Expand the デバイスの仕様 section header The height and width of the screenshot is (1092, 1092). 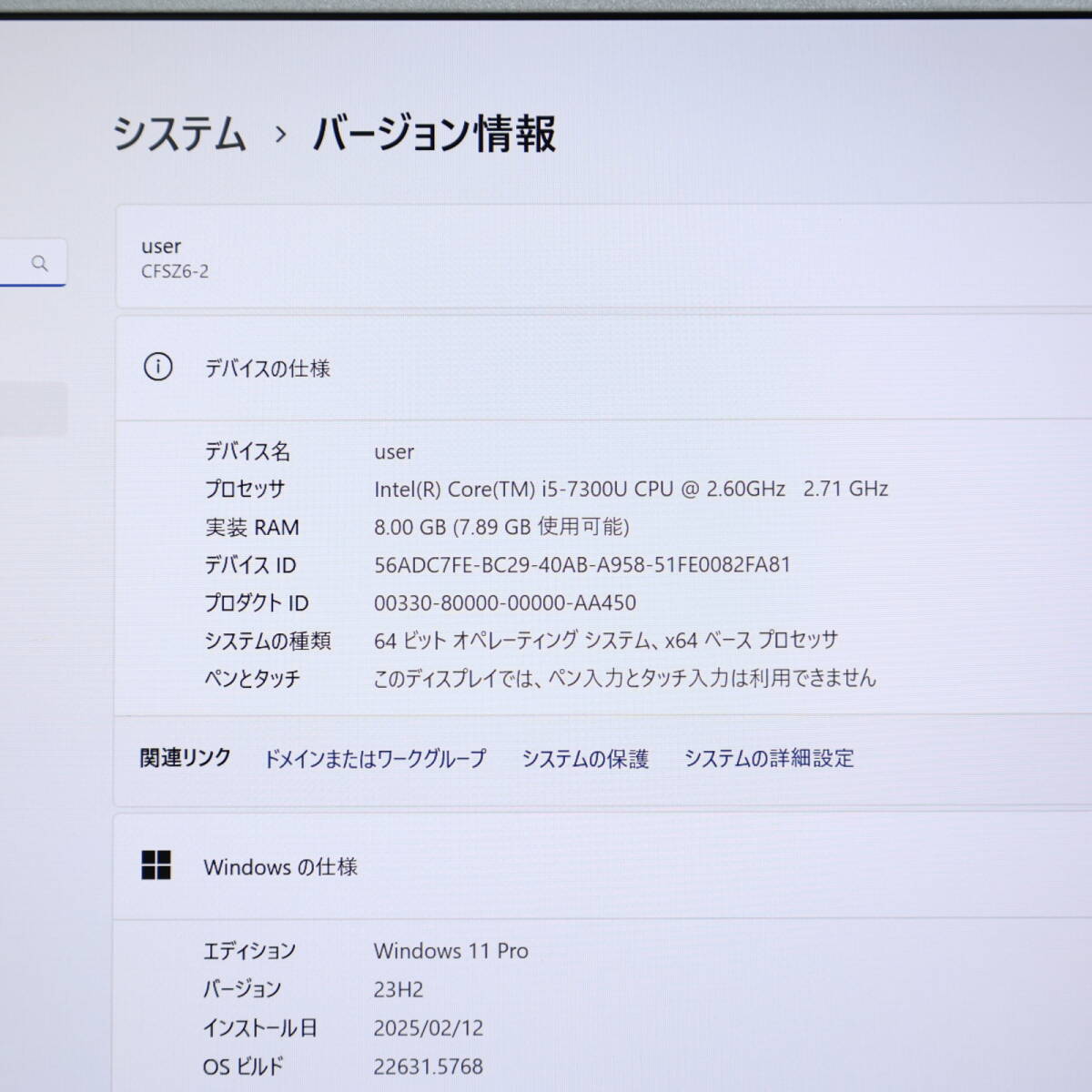[x=603, y=368]
